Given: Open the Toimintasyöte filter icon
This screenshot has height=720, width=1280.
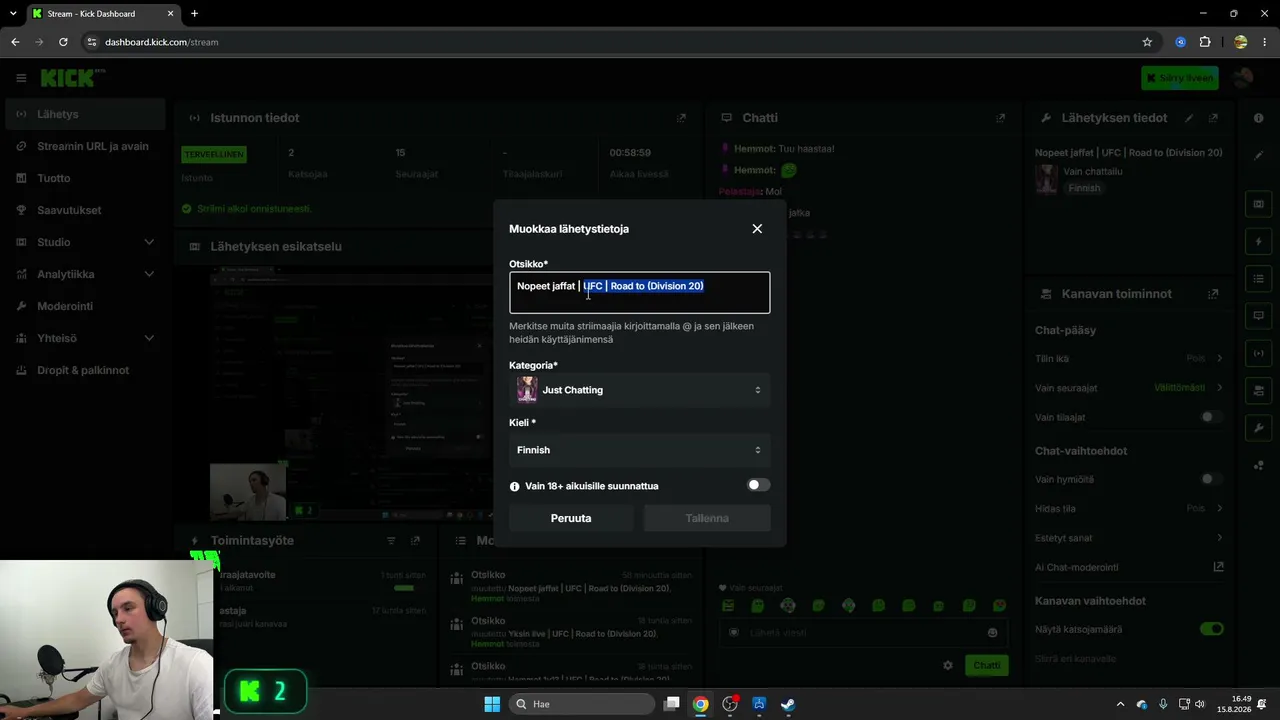Looking at the screenshot, I should [391, 541].
